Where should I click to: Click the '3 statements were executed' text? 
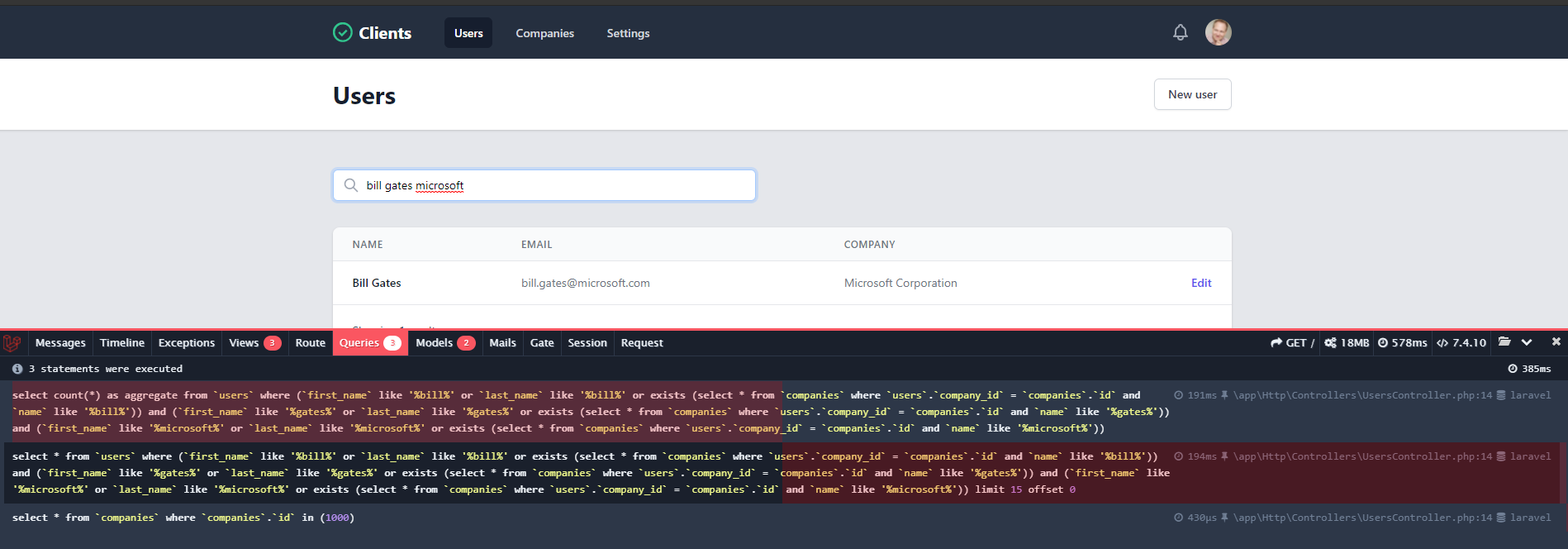pyautogui.click(x=106, y=369)
